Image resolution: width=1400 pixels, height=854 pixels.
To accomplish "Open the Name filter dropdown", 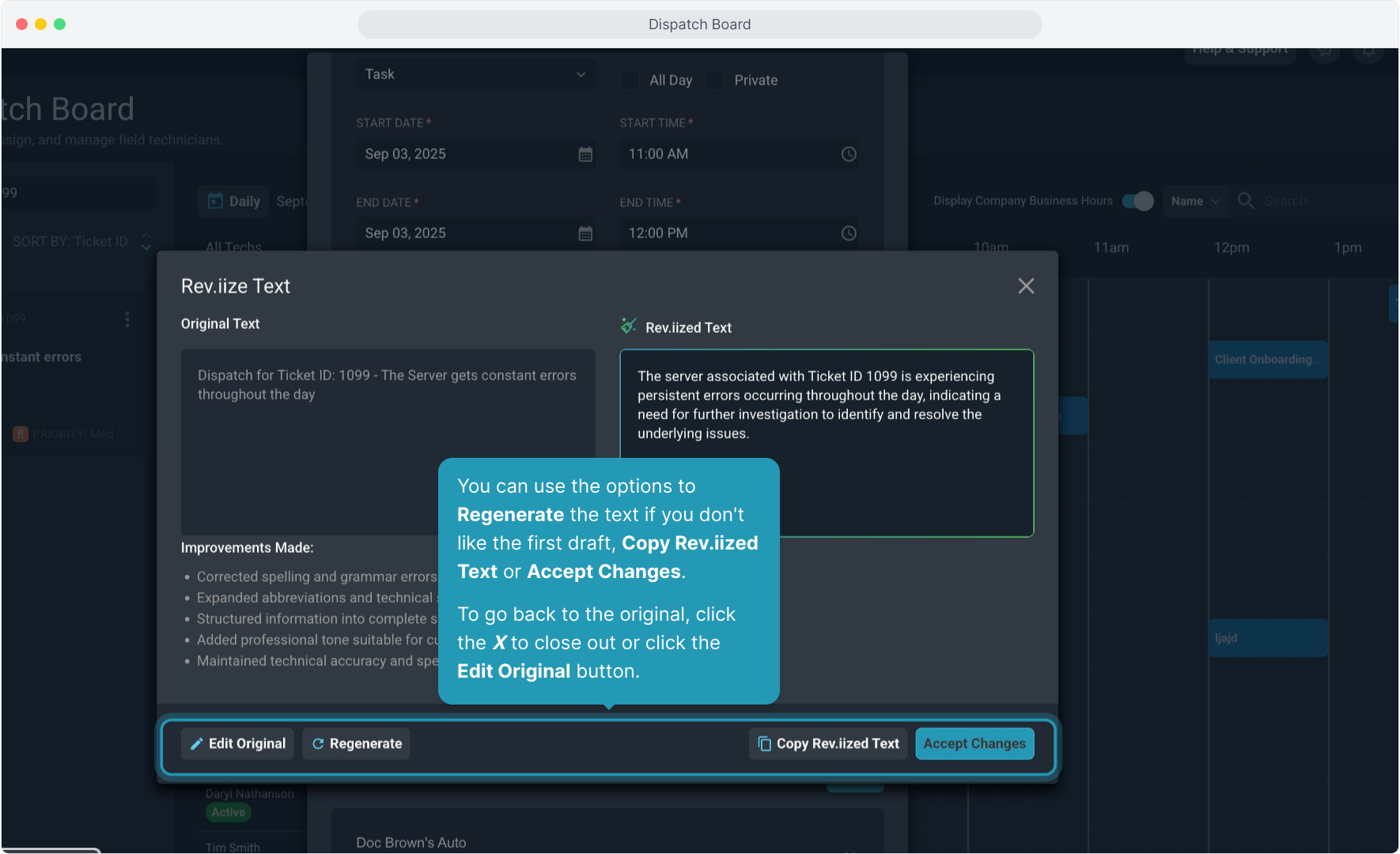I will click(x=1195, y=201).
